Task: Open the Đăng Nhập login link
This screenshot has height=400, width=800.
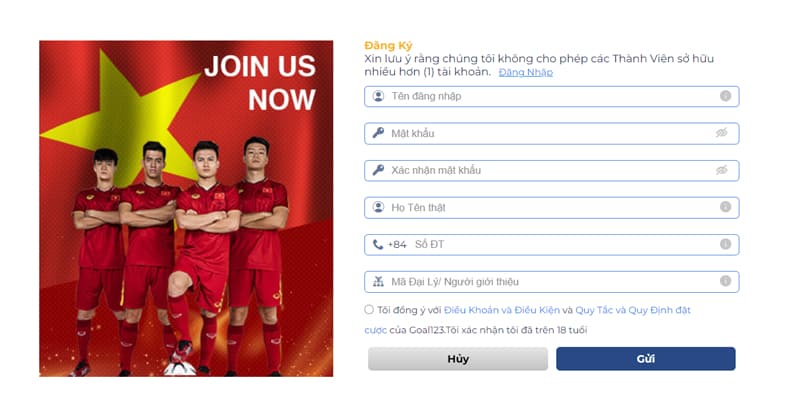Action: click(525, 72)
